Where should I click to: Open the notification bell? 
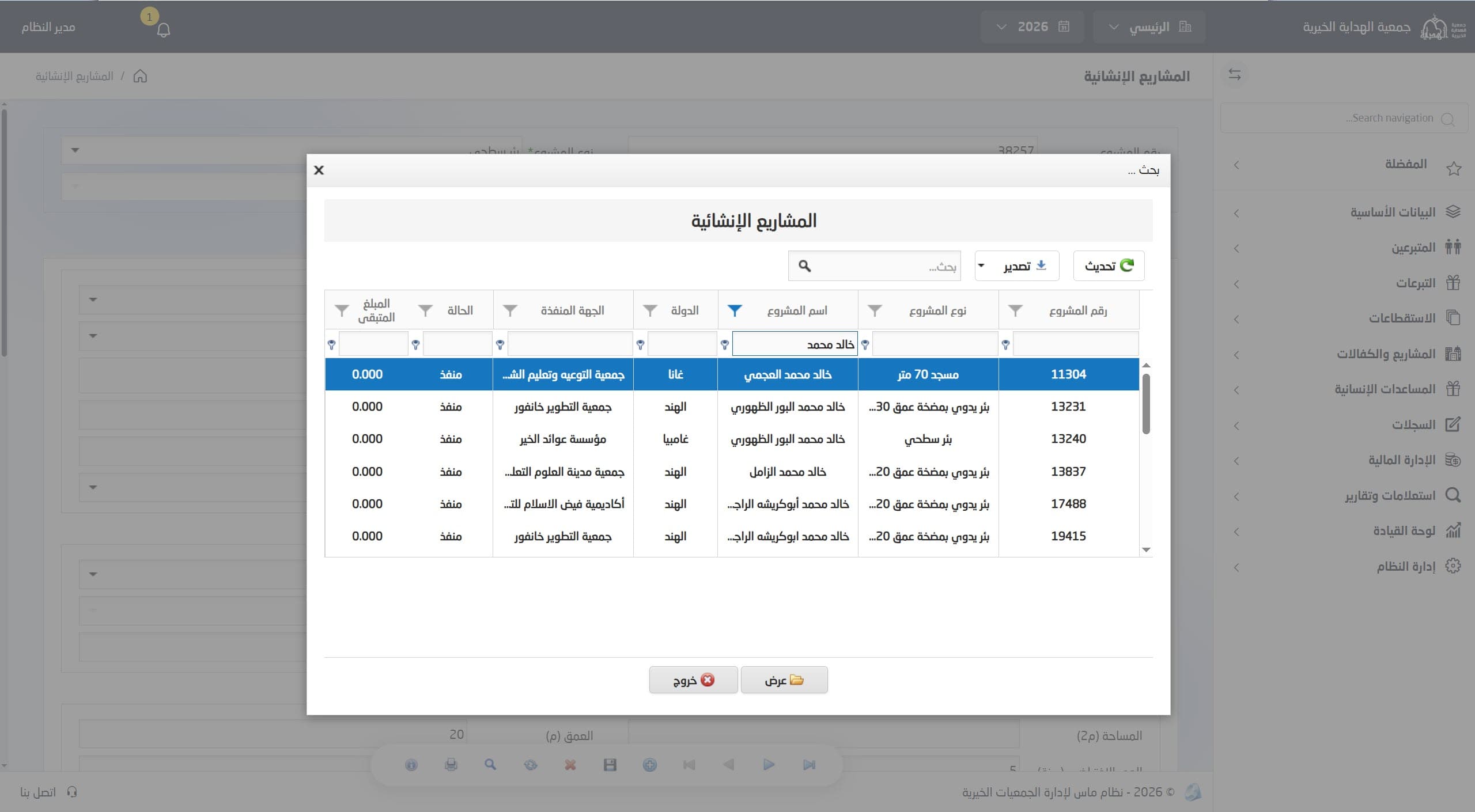[x=164, y=30]
